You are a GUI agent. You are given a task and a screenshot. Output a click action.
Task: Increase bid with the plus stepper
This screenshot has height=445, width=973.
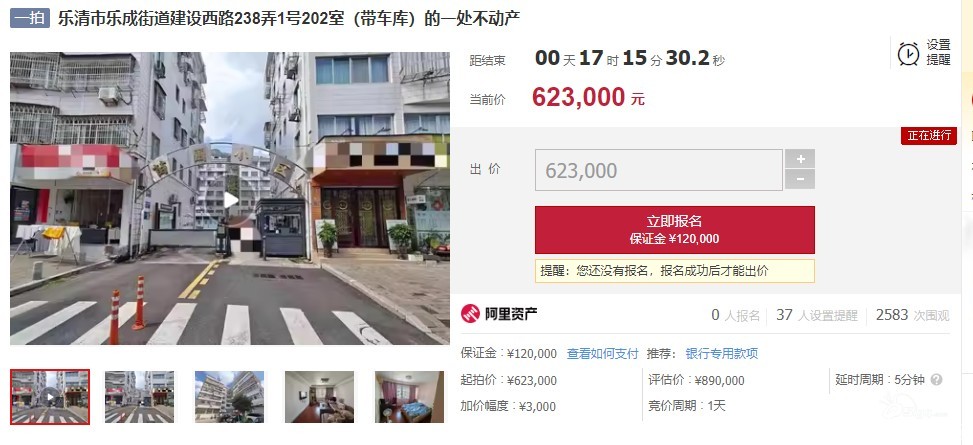(x=800, y=159)
